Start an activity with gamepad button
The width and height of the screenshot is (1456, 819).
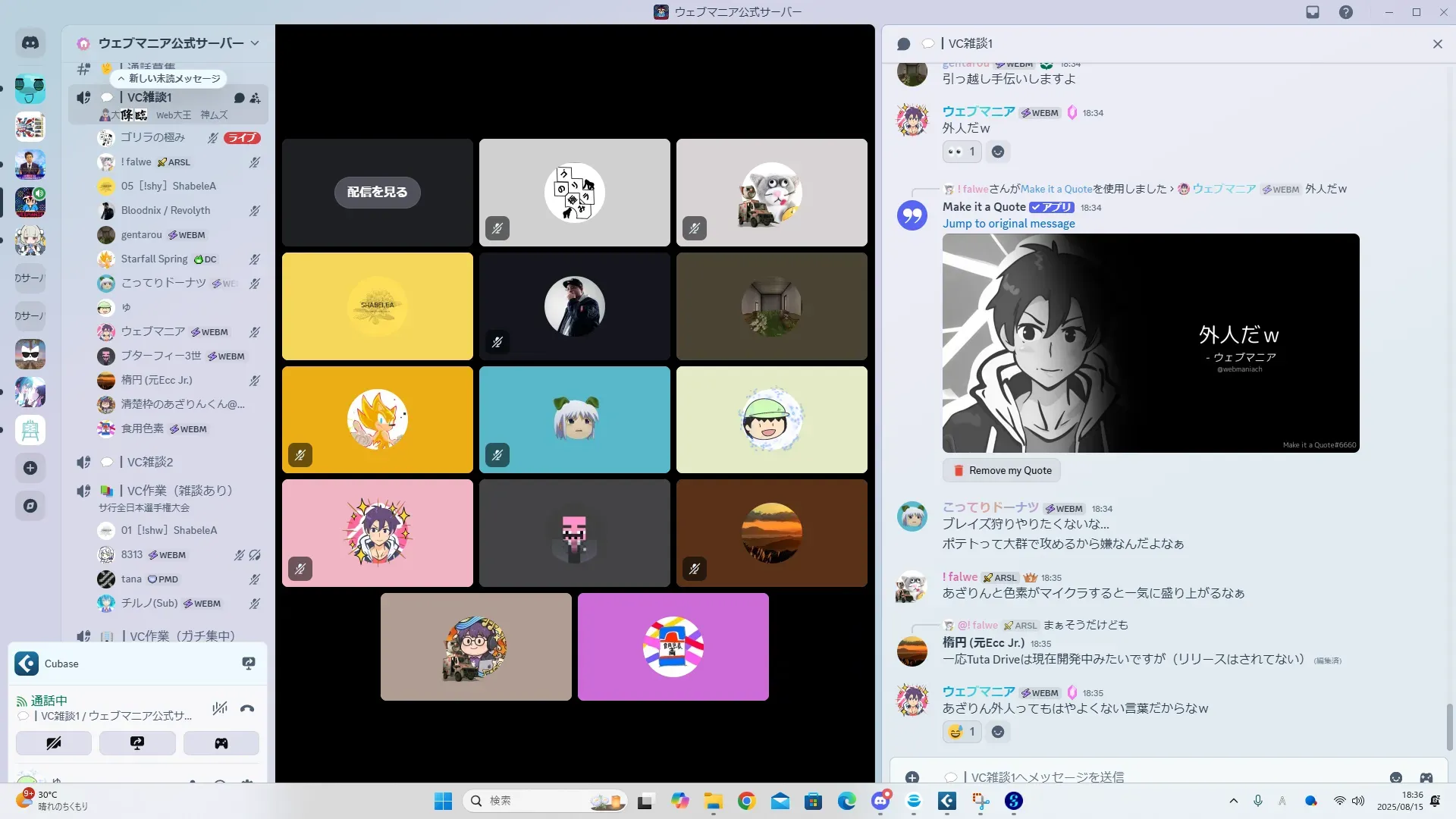click(x=221, y=743)
